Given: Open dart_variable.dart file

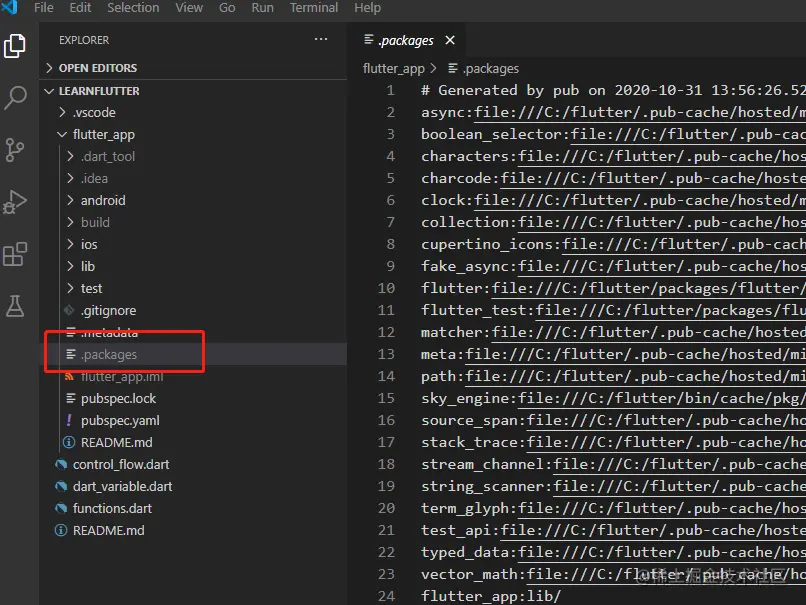Looking at the screenshot, I should pyautogui.click(x=122, y=486).
